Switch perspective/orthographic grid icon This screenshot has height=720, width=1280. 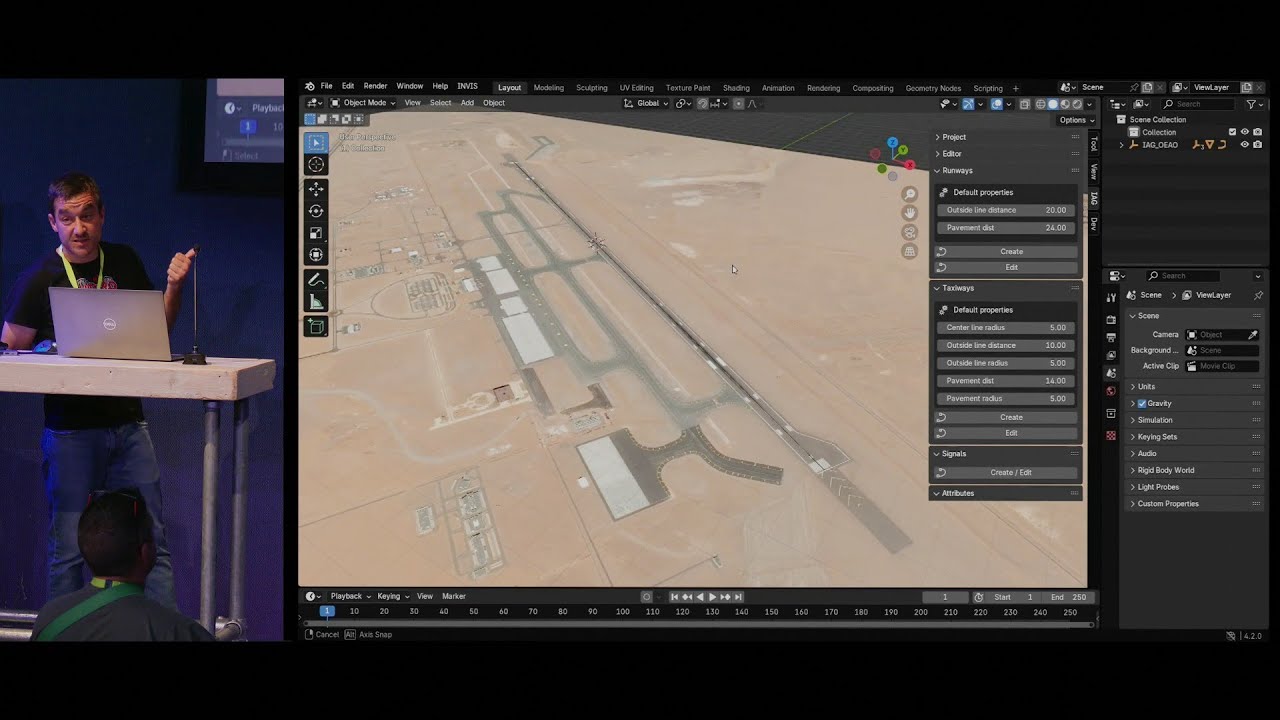910,251
